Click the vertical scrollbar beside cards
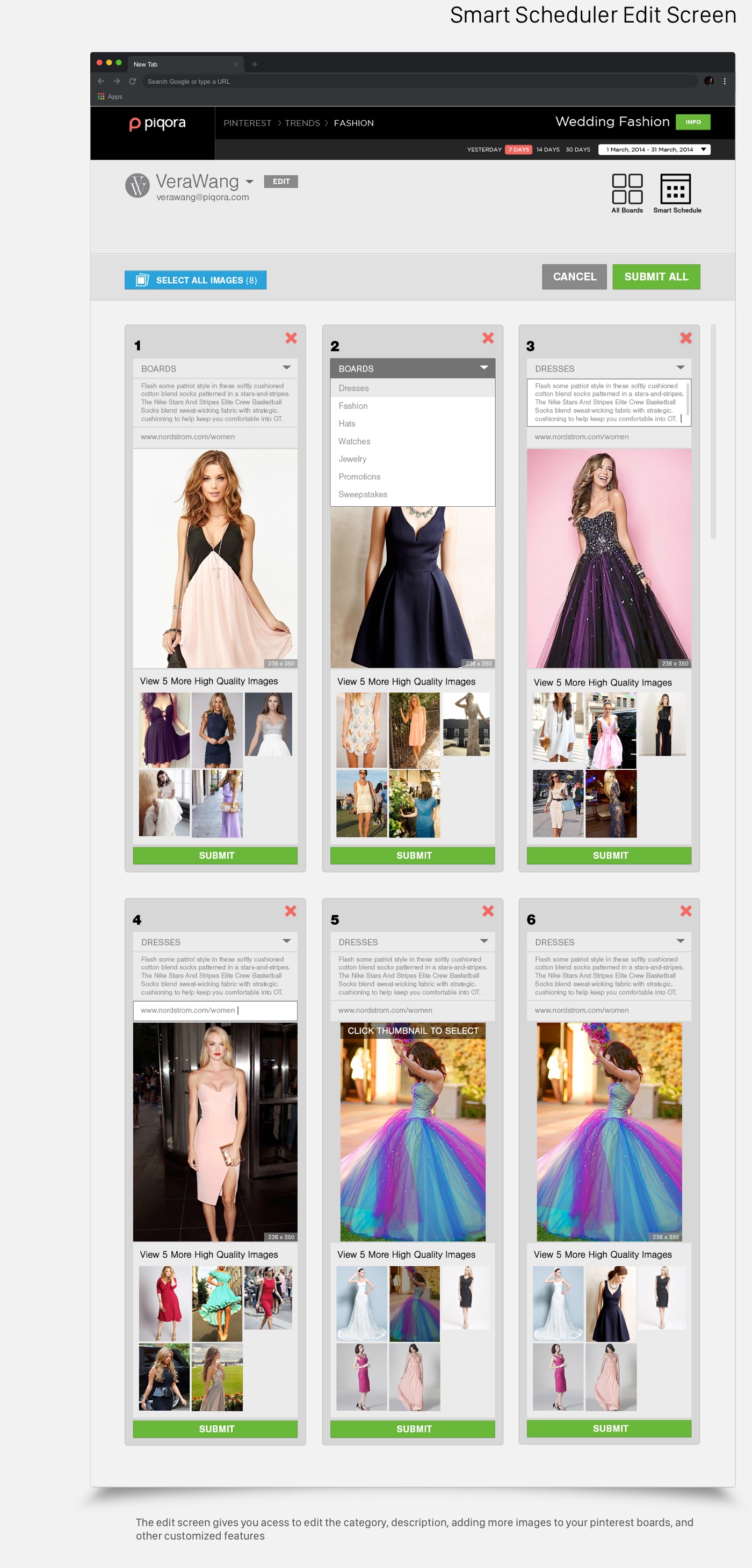The height and width of the screenshot is (1568, 752). coord(712,432)
